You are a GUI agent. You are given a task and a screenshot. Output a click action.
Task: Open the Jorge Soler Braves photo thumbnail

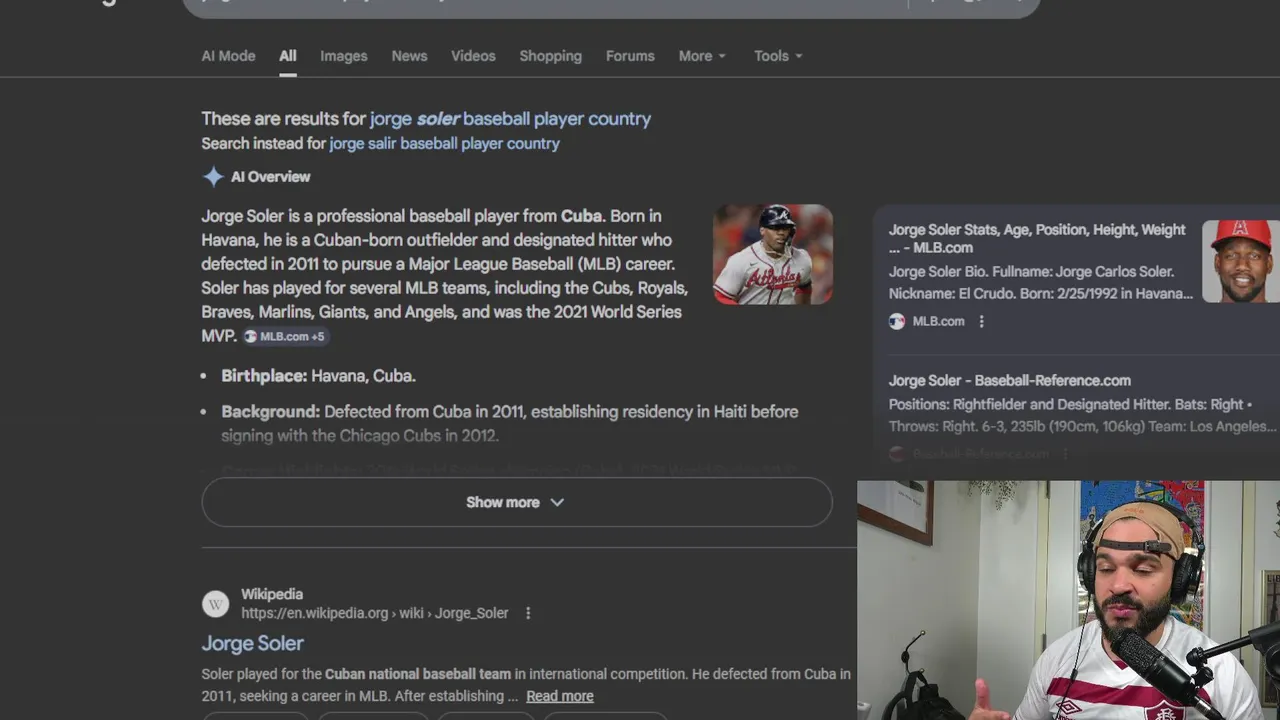click(772, 254)
